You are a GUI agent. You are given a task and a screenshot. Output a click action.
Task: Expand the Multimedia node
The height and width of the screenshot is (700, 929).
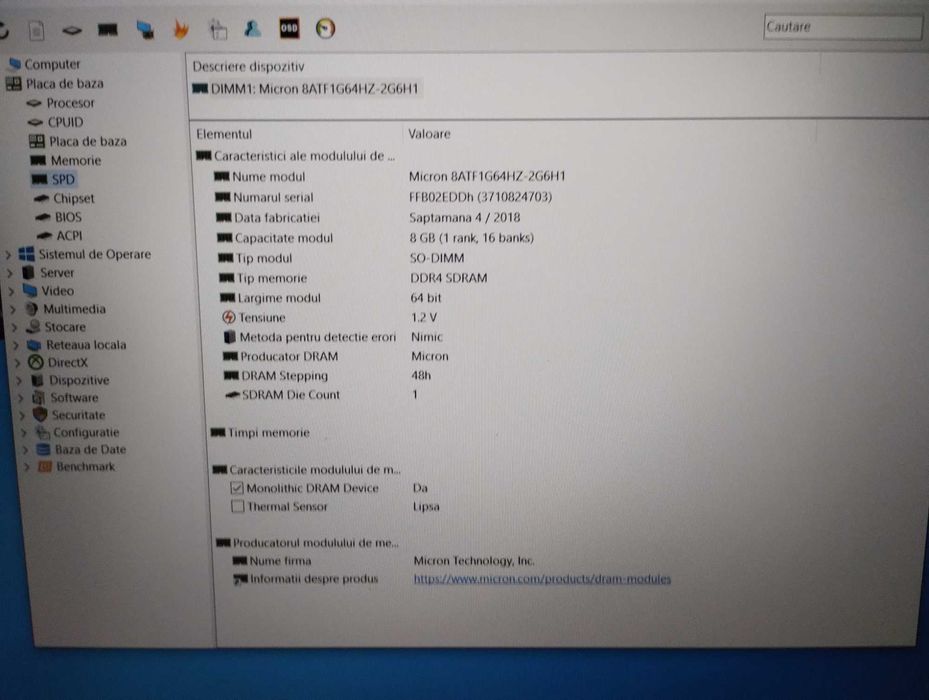(x=13, y=309)
